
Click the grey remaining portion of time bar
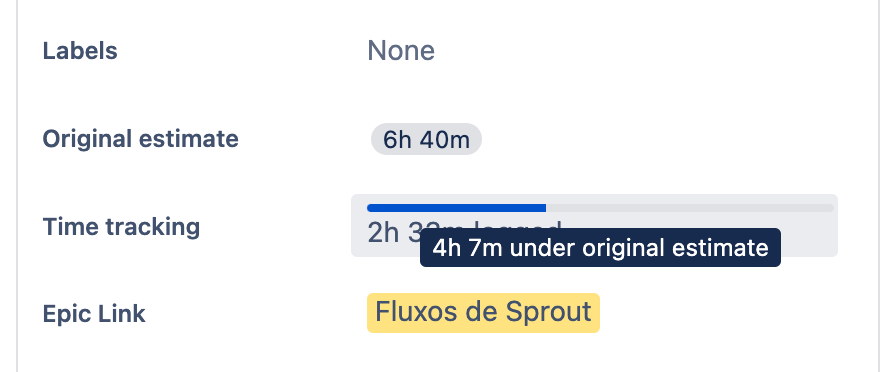(690, 208)
